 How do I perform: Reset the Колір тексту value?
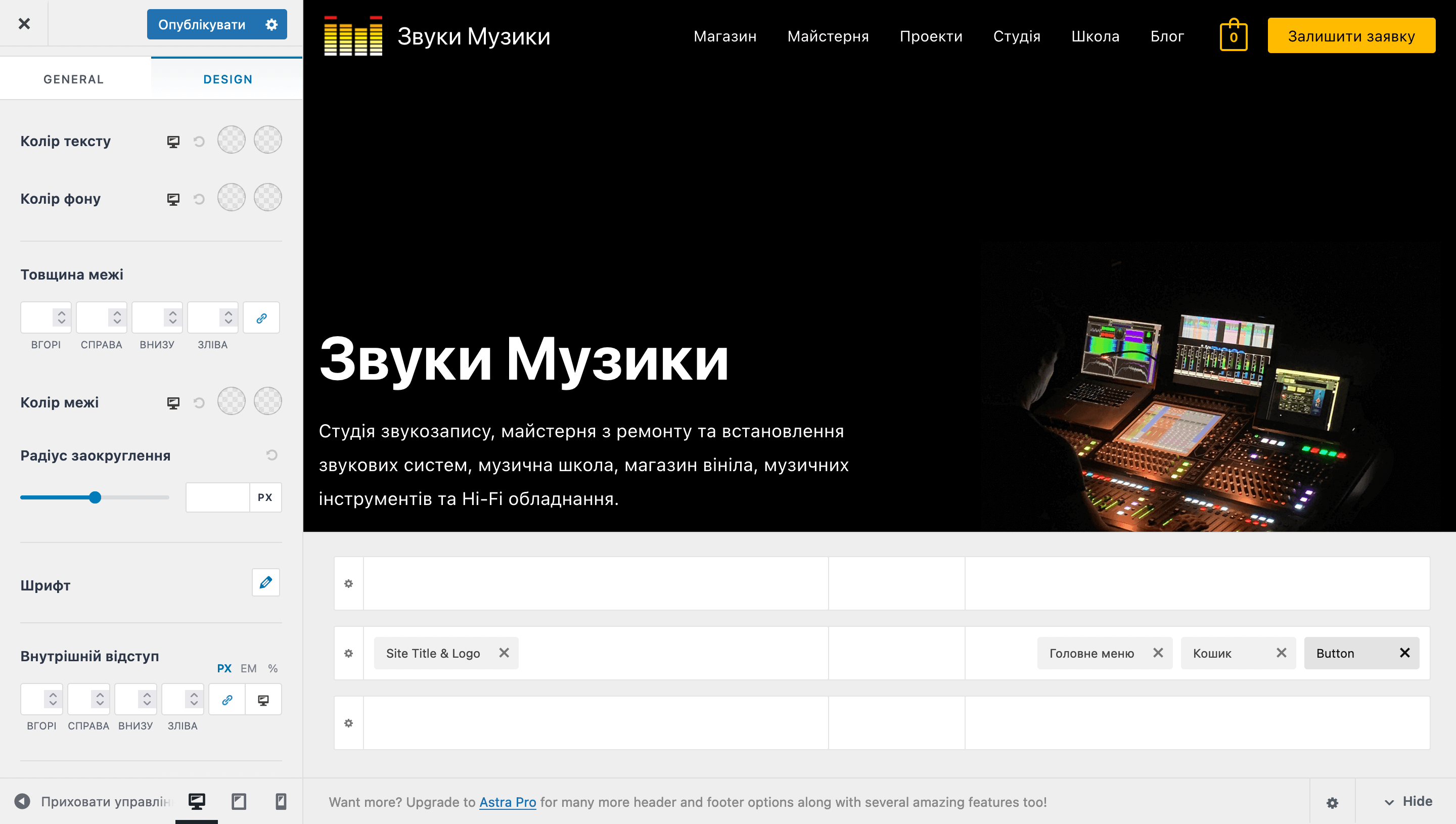click(199, 142)
